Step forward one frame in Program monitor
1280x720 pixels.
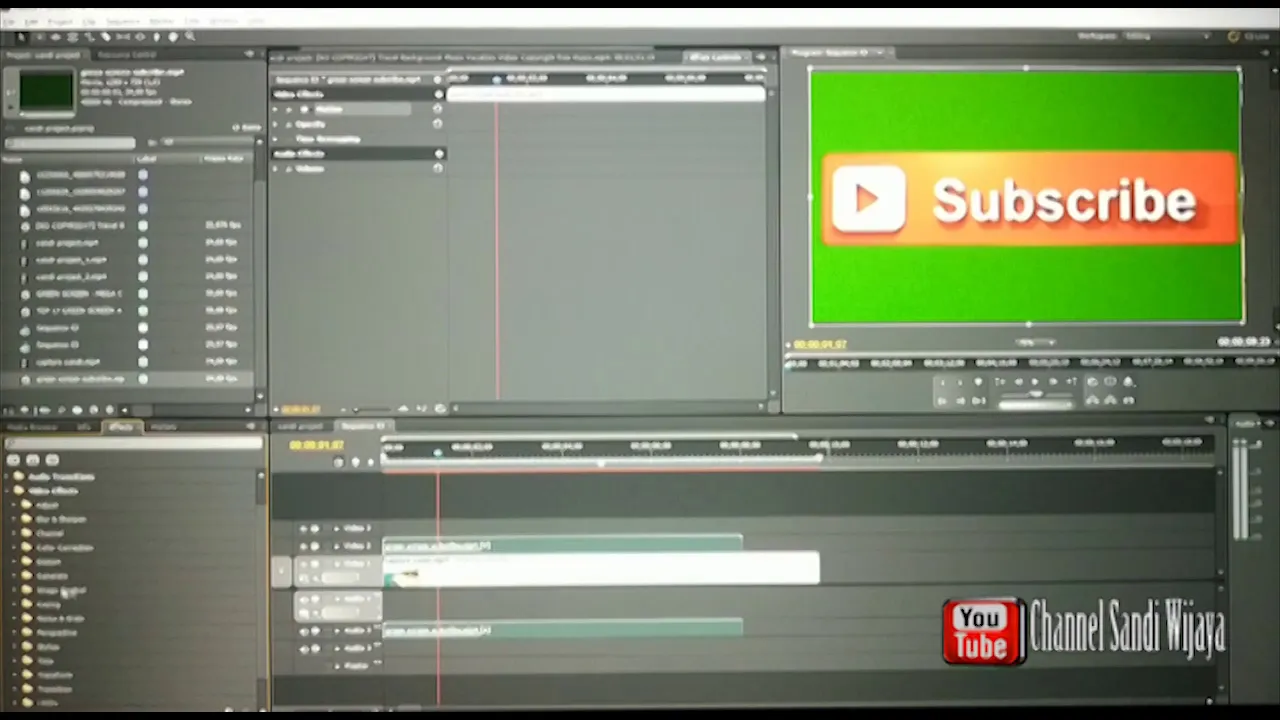(x=1054, y=382)
